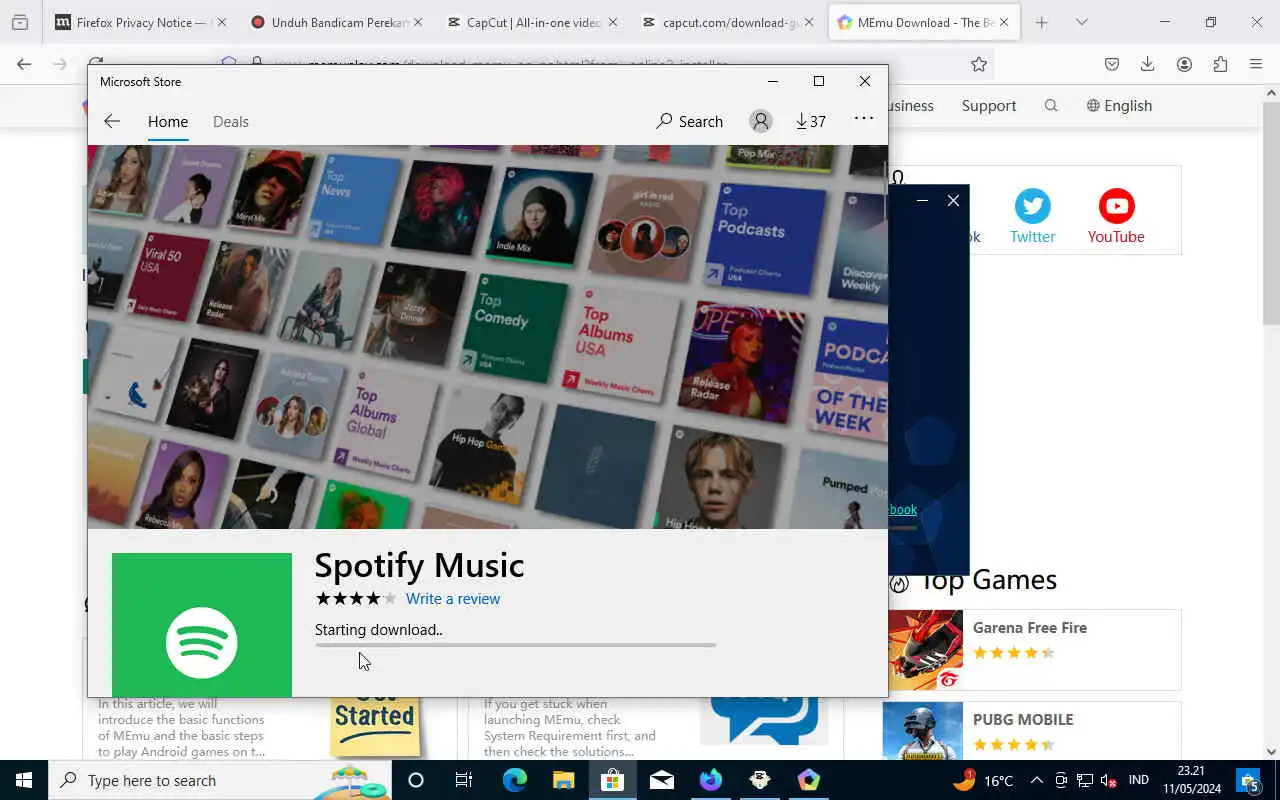Switch to the CapCut All-in-one video tab

pos(532,22)
